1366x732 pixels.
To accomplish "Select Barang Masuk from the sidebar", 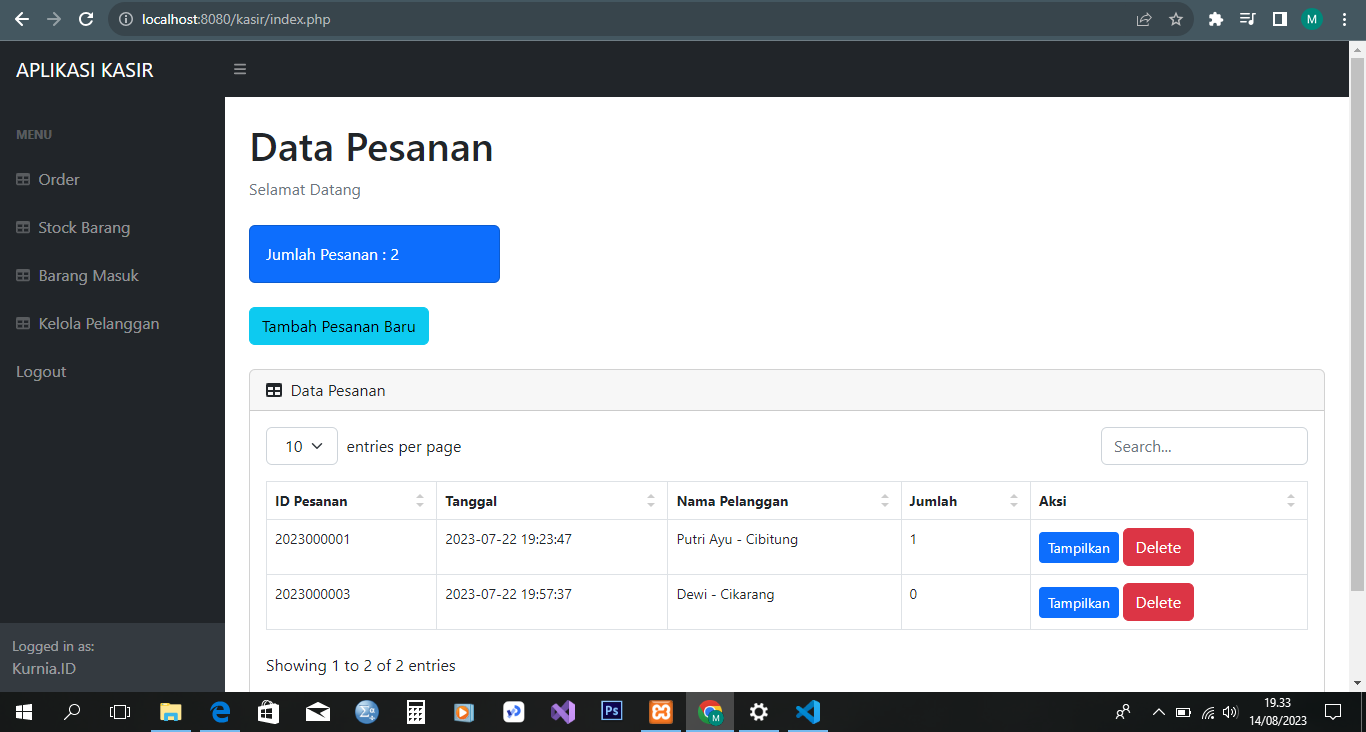I will click(x=88, y=275).
